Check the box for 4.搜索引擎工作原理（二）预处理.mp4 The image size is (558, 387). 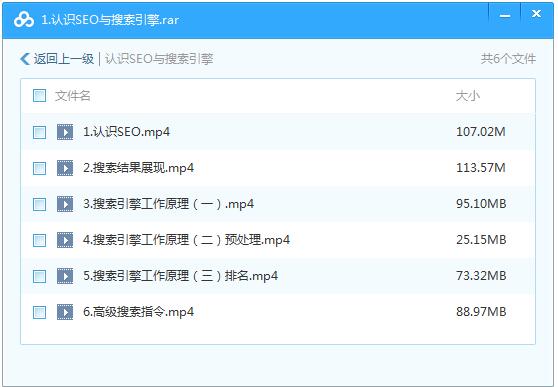(40, 240)
